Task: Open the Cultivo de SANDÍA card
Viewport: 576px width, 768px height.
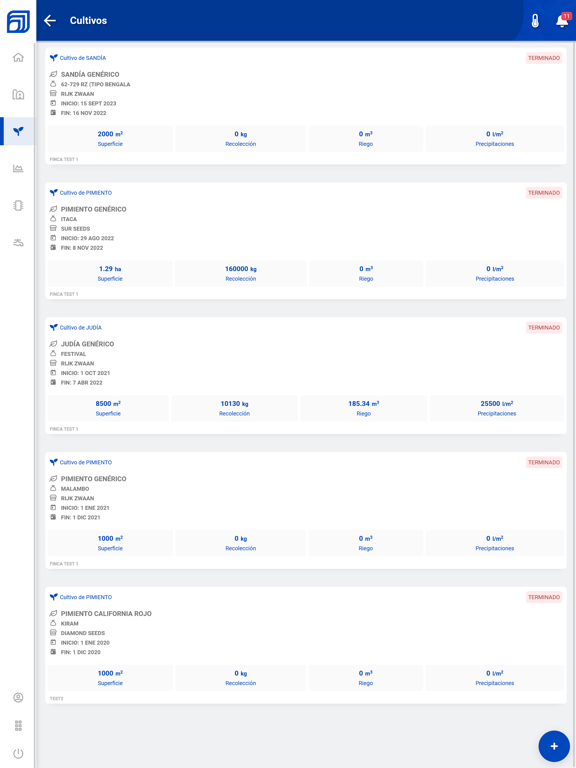Action: pyautogui.click(x=306, y=106)
